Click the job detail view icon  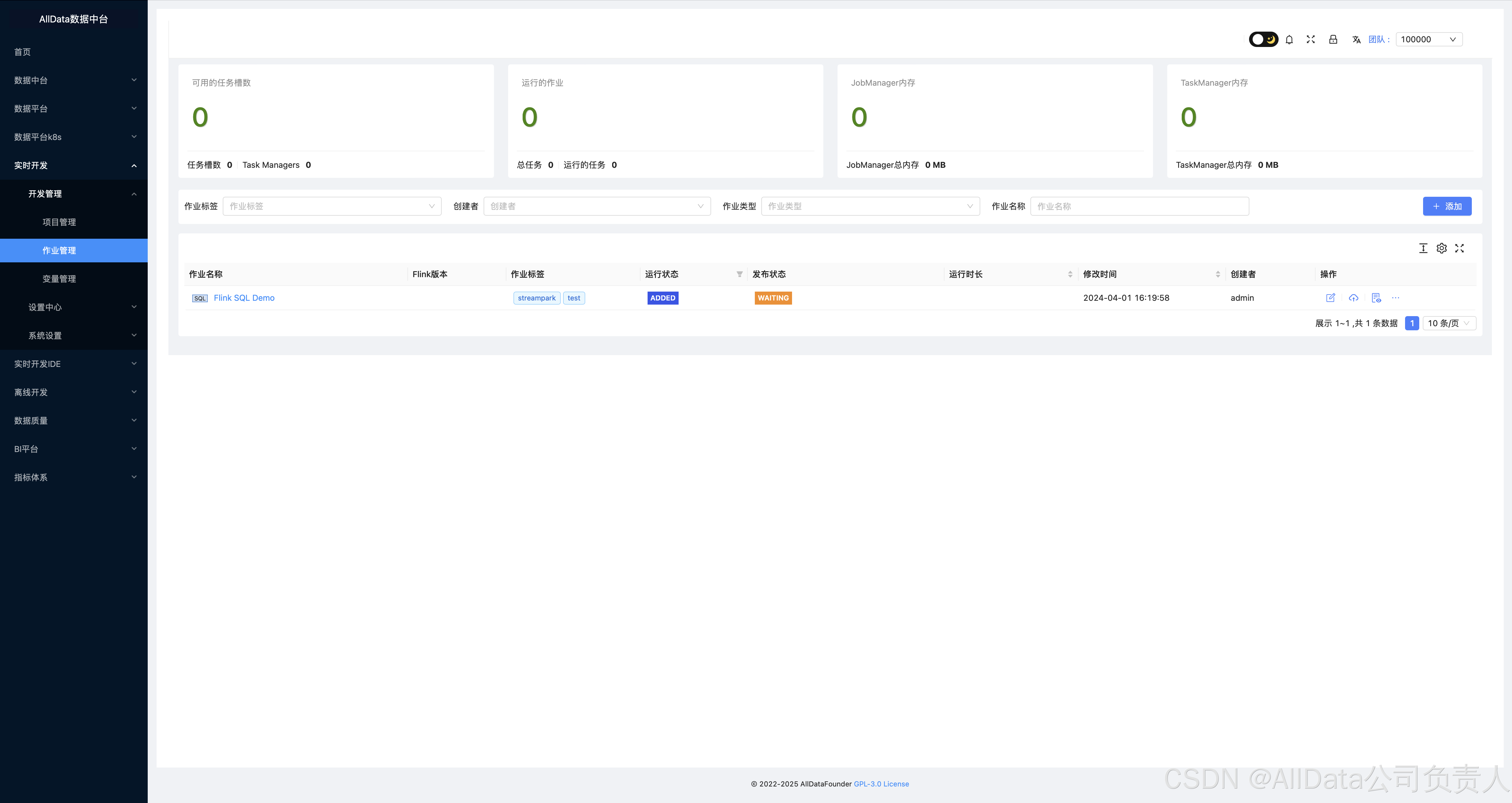[1376, 298]
